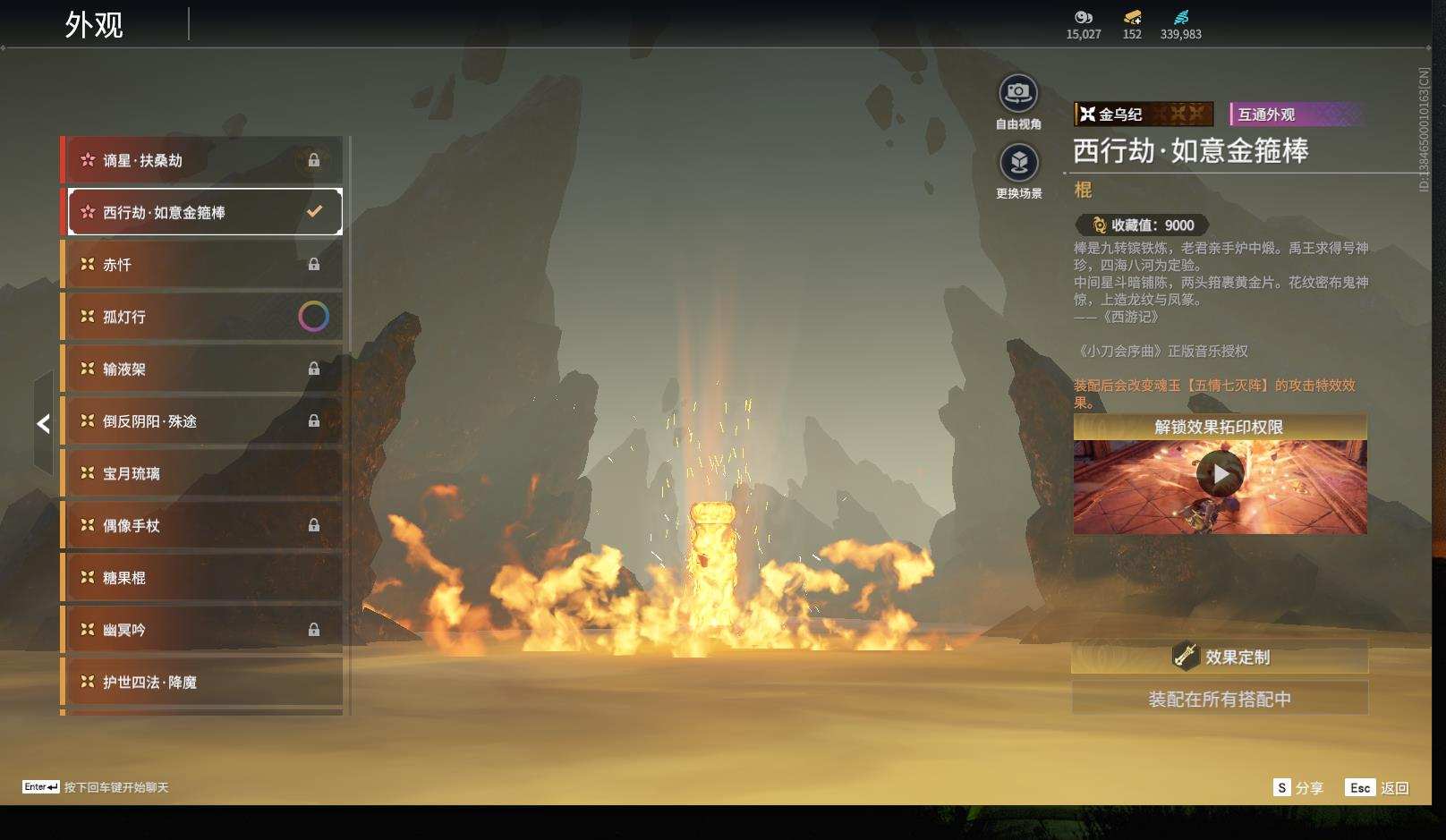
Task: Click the lock icon on 倒反阴阳·殊途
Action: pos(314,420)
